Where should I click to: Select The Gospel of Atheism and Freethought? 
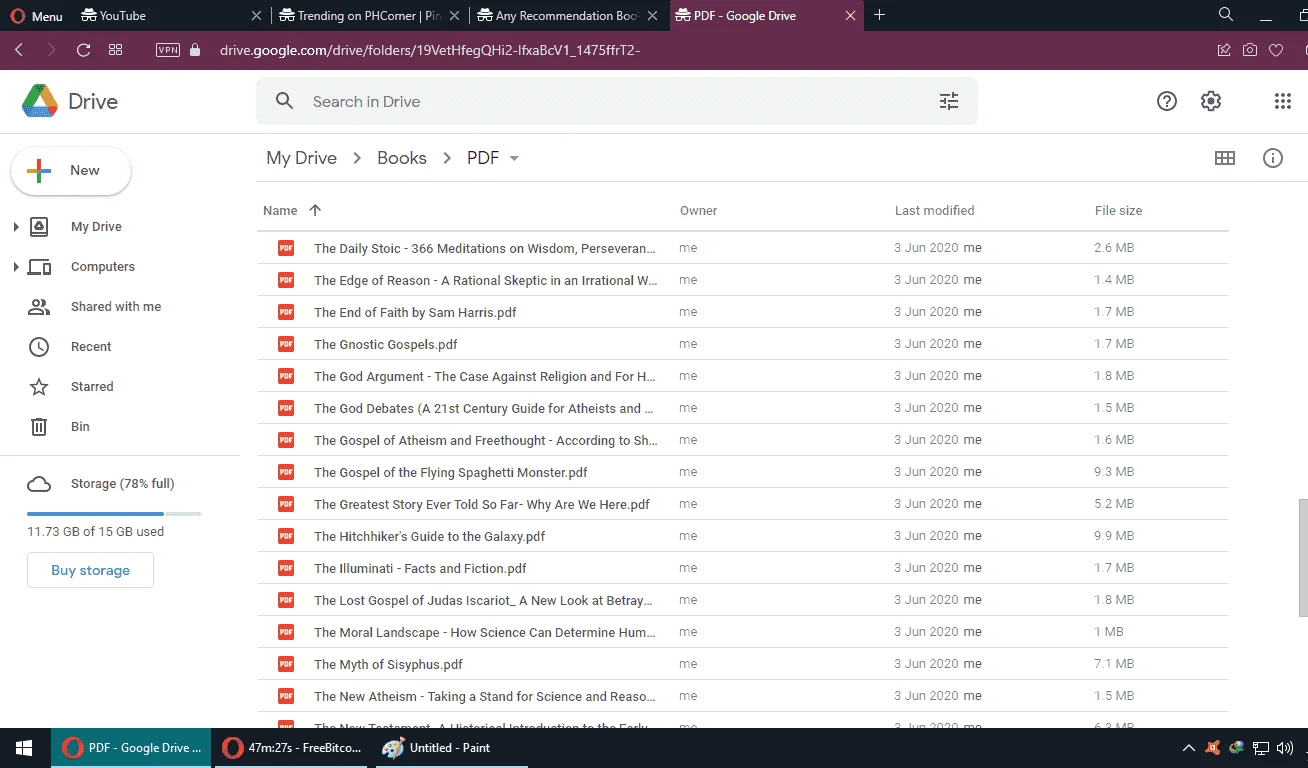pos(742,440)
